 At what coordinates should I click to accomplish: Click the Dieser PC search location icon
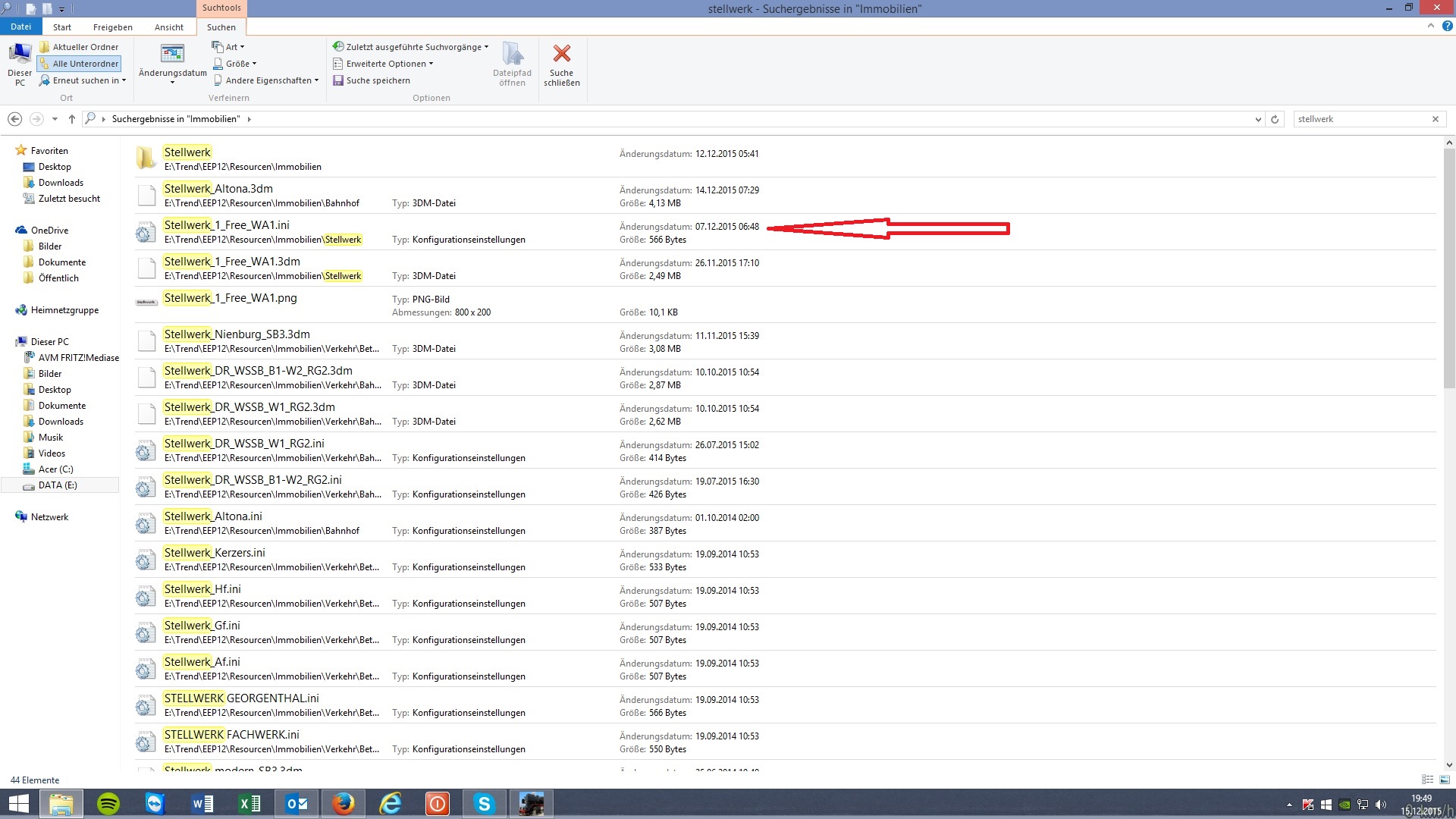click(20, 54)
